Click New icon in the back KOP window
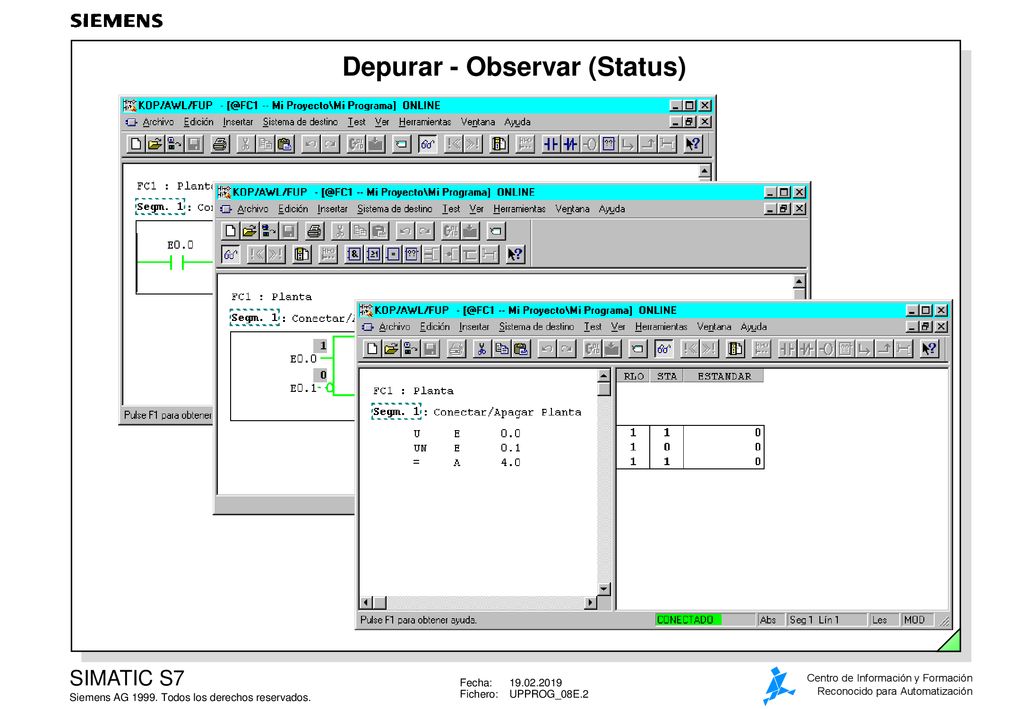 pyautogui.click(x=135, y=144)
